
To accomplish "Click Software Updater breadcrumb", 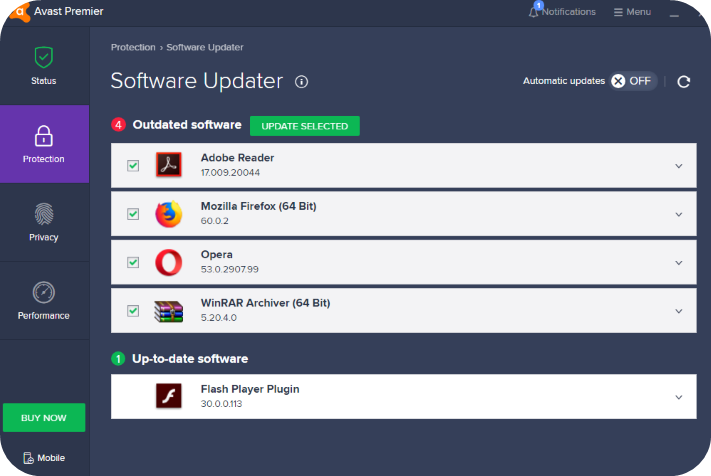I will click(205, 47).
